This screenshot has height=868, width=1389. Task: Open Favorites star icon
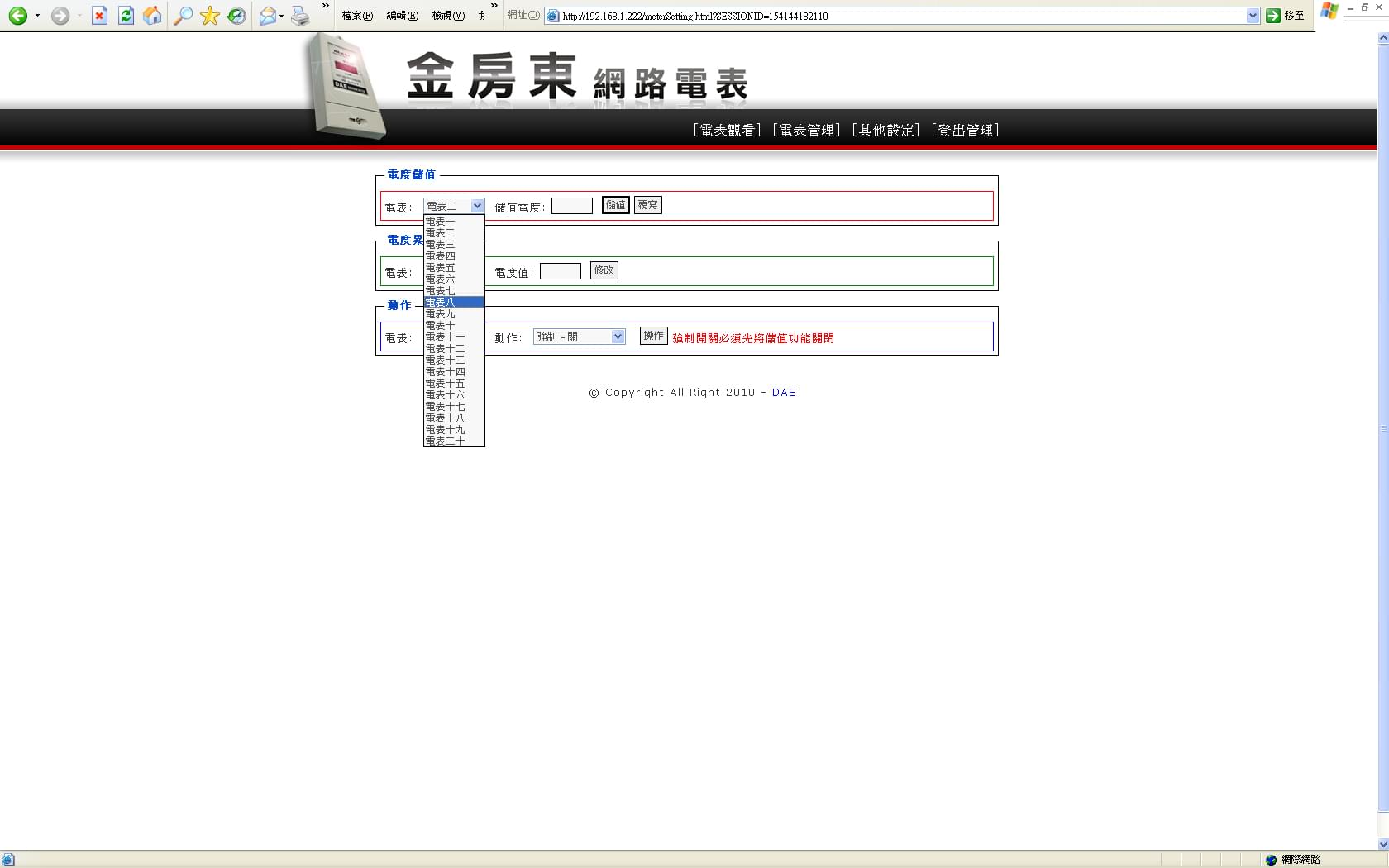pyautogui.click(x=210, y=16)
